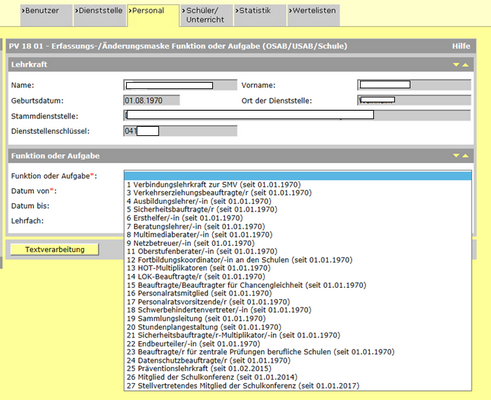Select the blank highlighted dropdown entry

tap(298, 176)
